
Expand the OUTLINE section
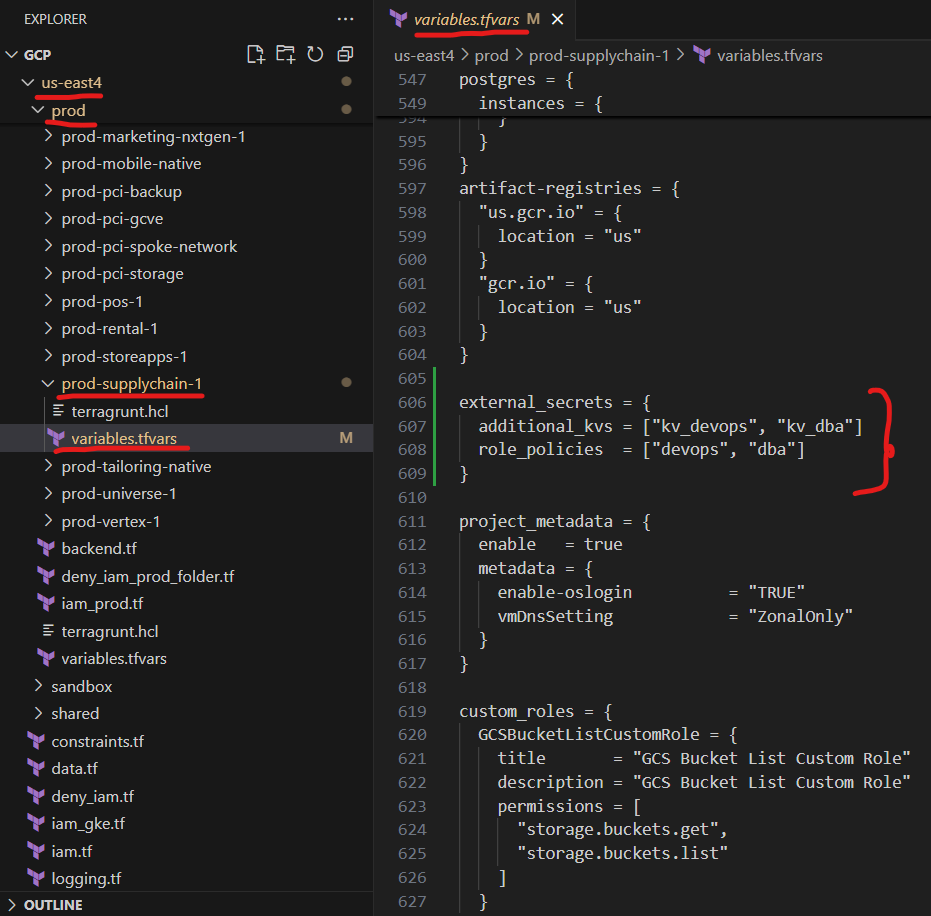[53, 905]
